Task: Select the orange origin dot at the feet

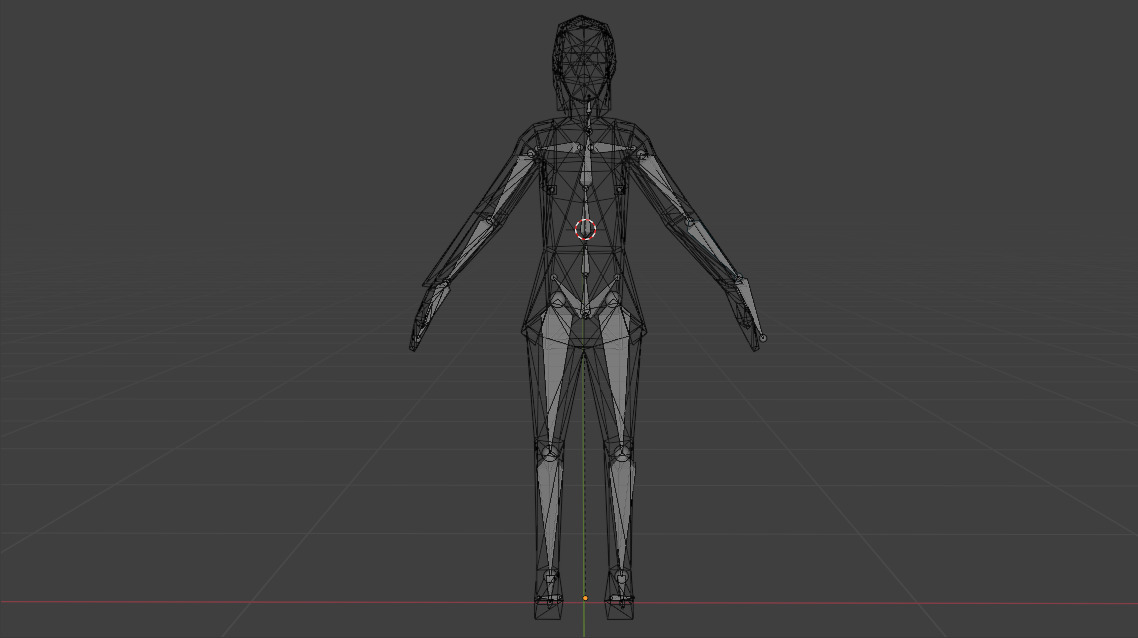Action: tap(585, 598)
